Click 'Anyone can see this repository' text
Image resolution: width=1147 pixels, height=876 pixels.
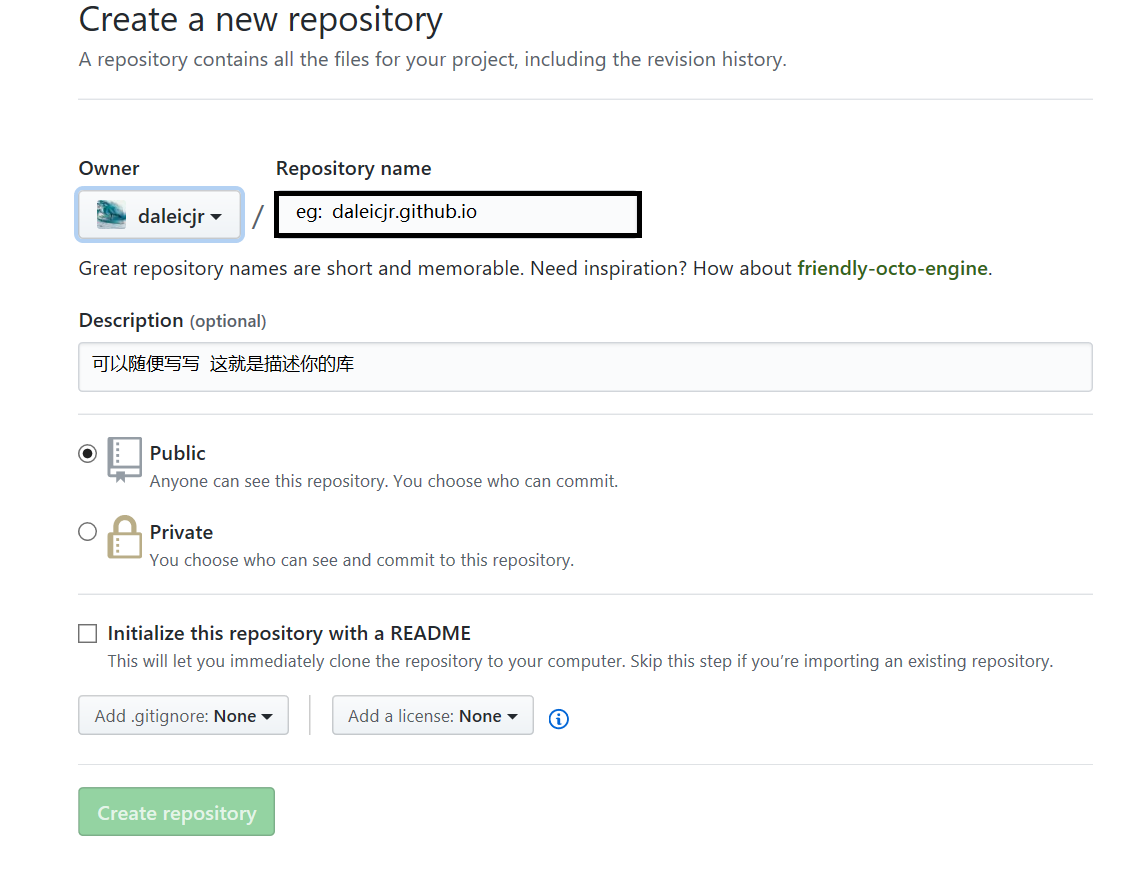point(384,481)
